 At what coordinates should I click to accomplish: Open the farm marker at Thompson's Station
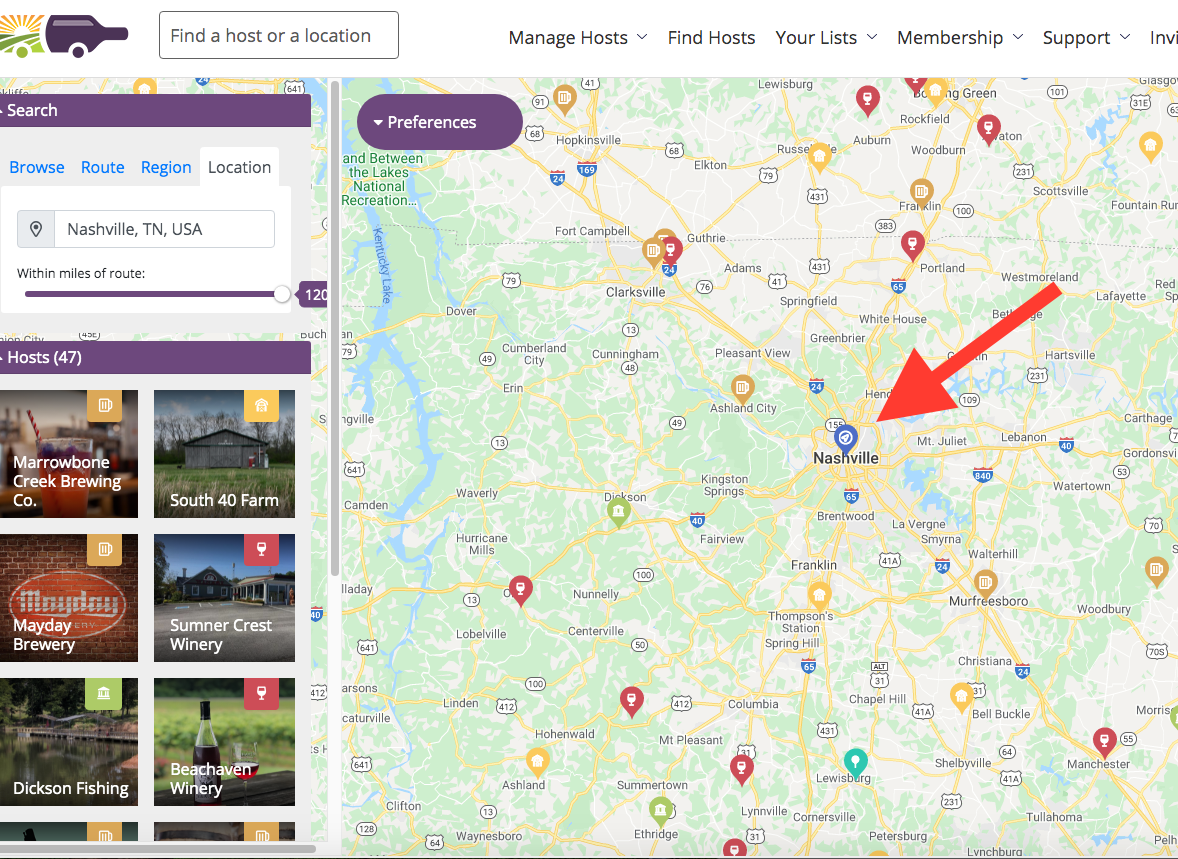(819, 597)
